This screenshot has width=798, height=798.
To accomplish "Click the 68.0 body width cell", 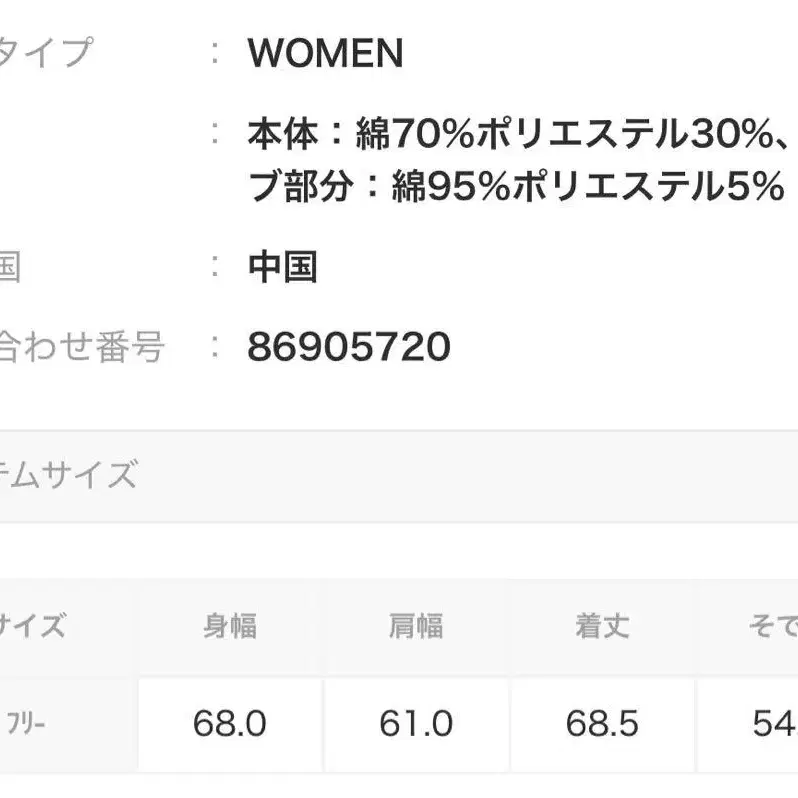I will [230, 724].
